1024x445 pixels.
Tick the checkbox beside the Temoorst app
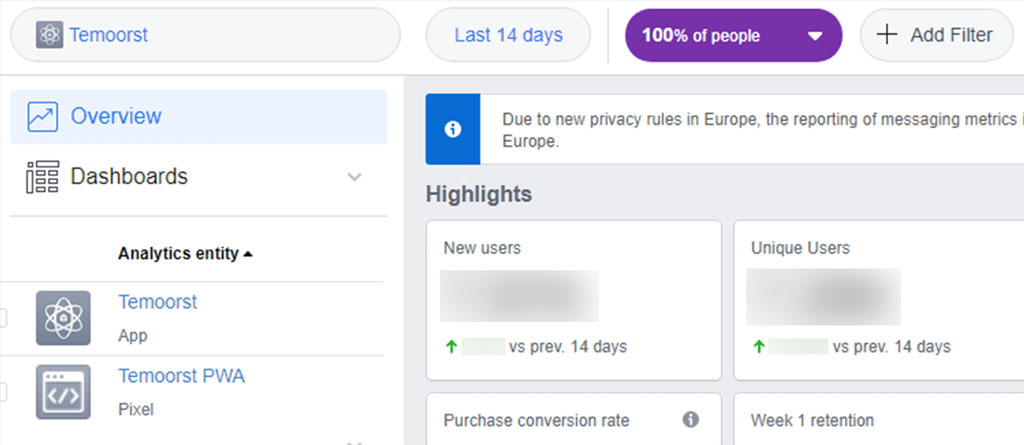pos(3,318)
